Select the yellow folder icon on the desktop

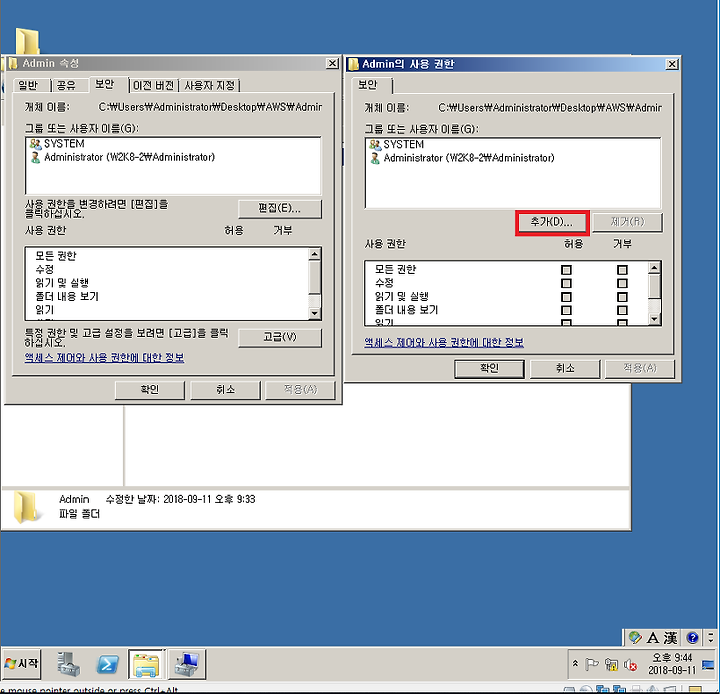pyautogui.click(x=27, y=41)
